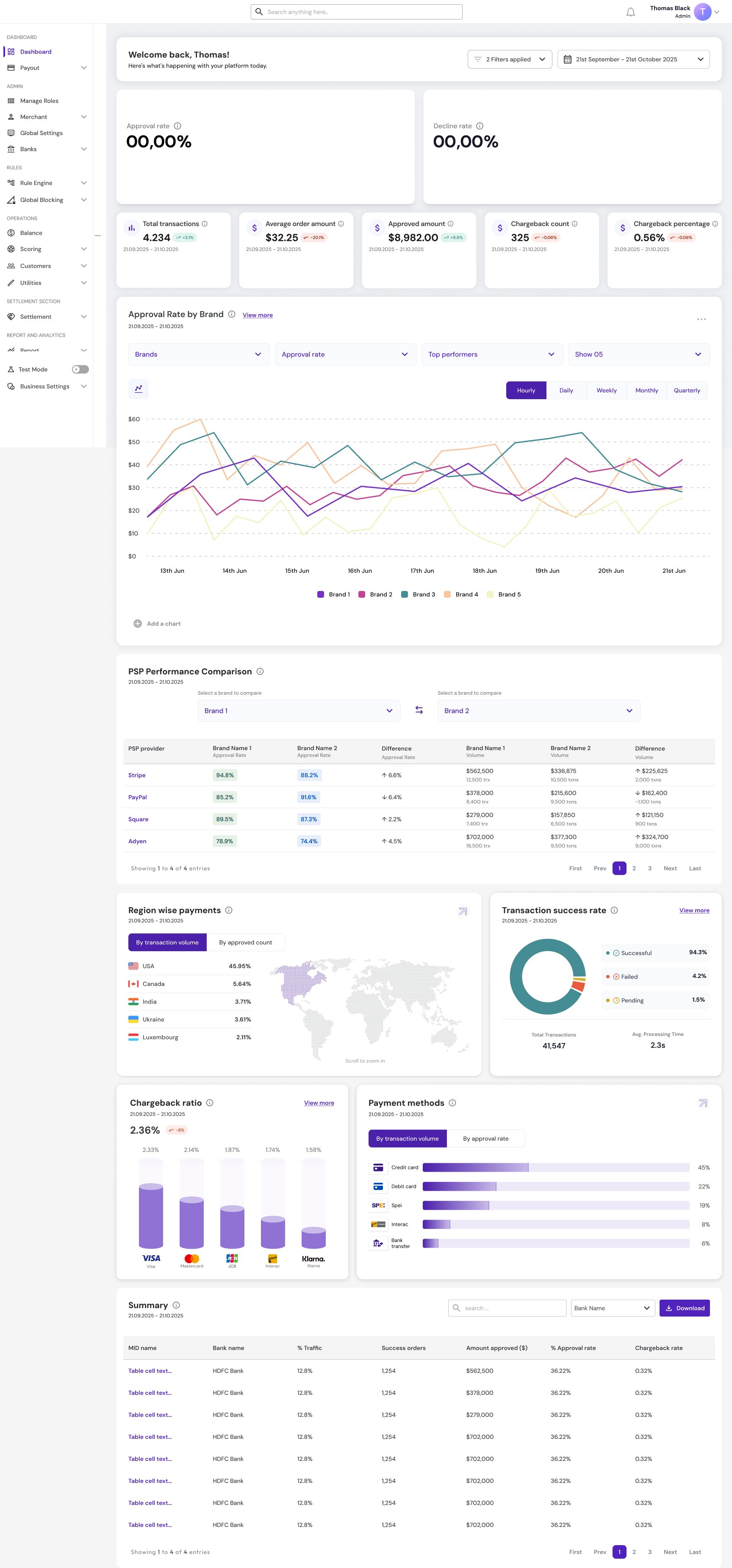Open the Top performers dropdown
Screen dimensions: 732x1568
492,354
